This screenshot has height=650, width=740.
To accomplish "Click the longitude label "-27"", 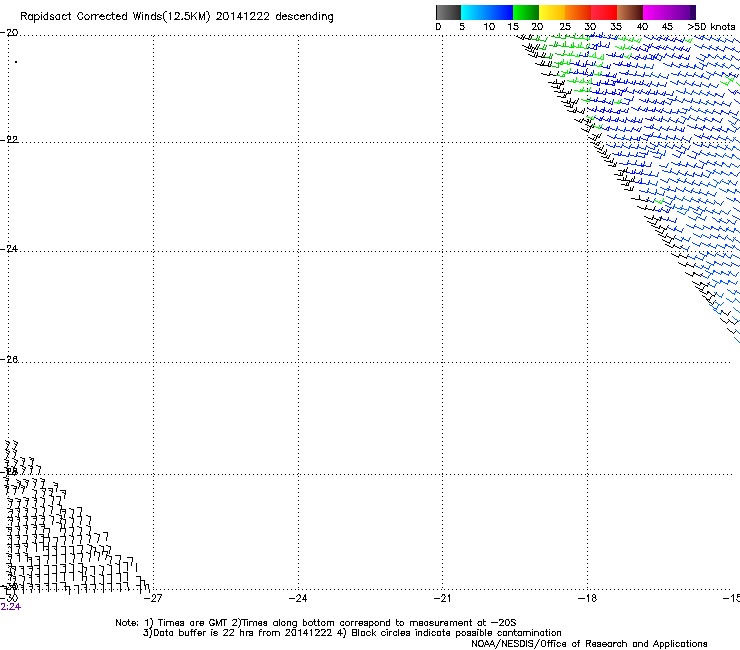I will coord(153,599).
